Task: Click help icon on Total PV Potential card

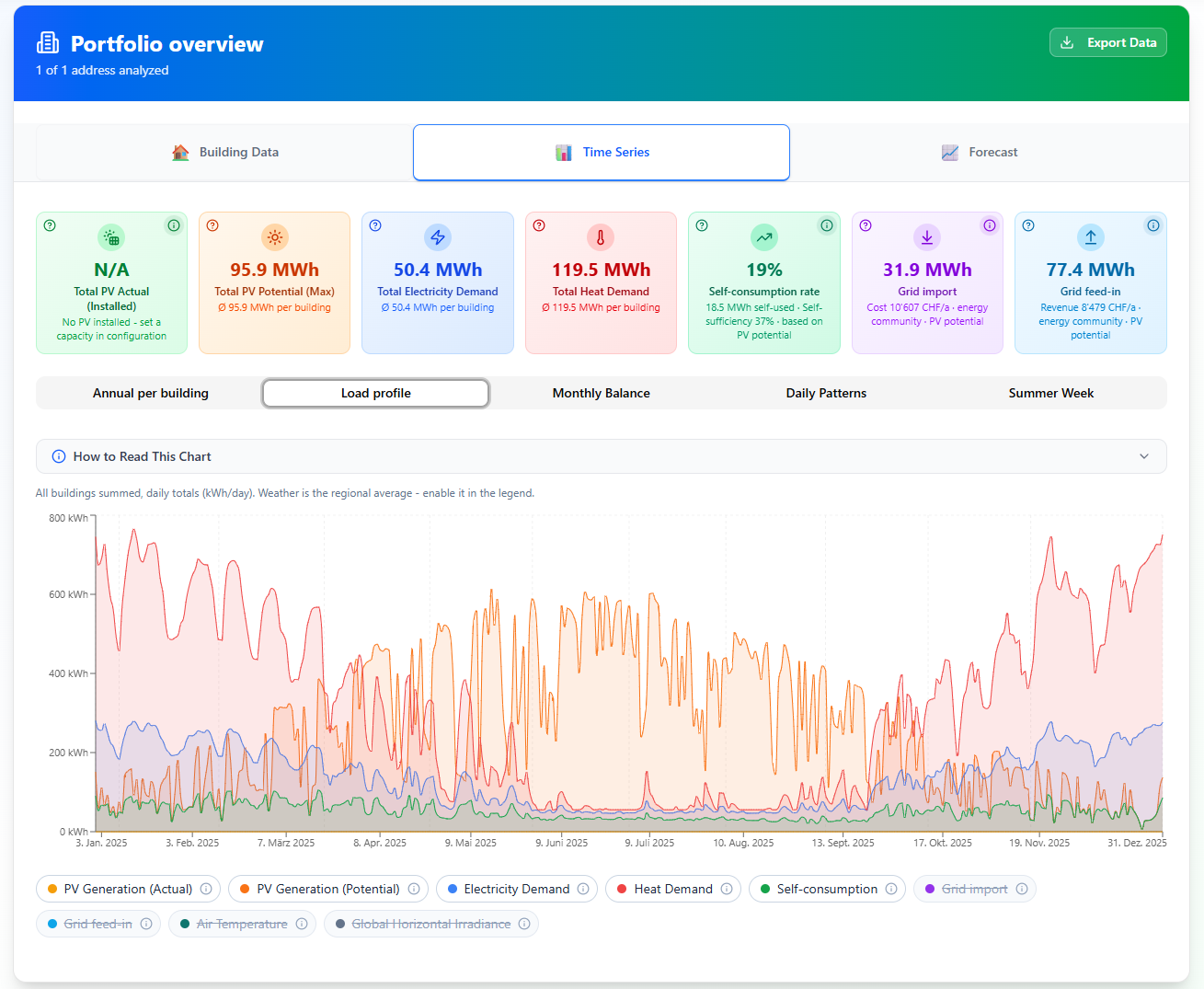Action: [212, 225]
